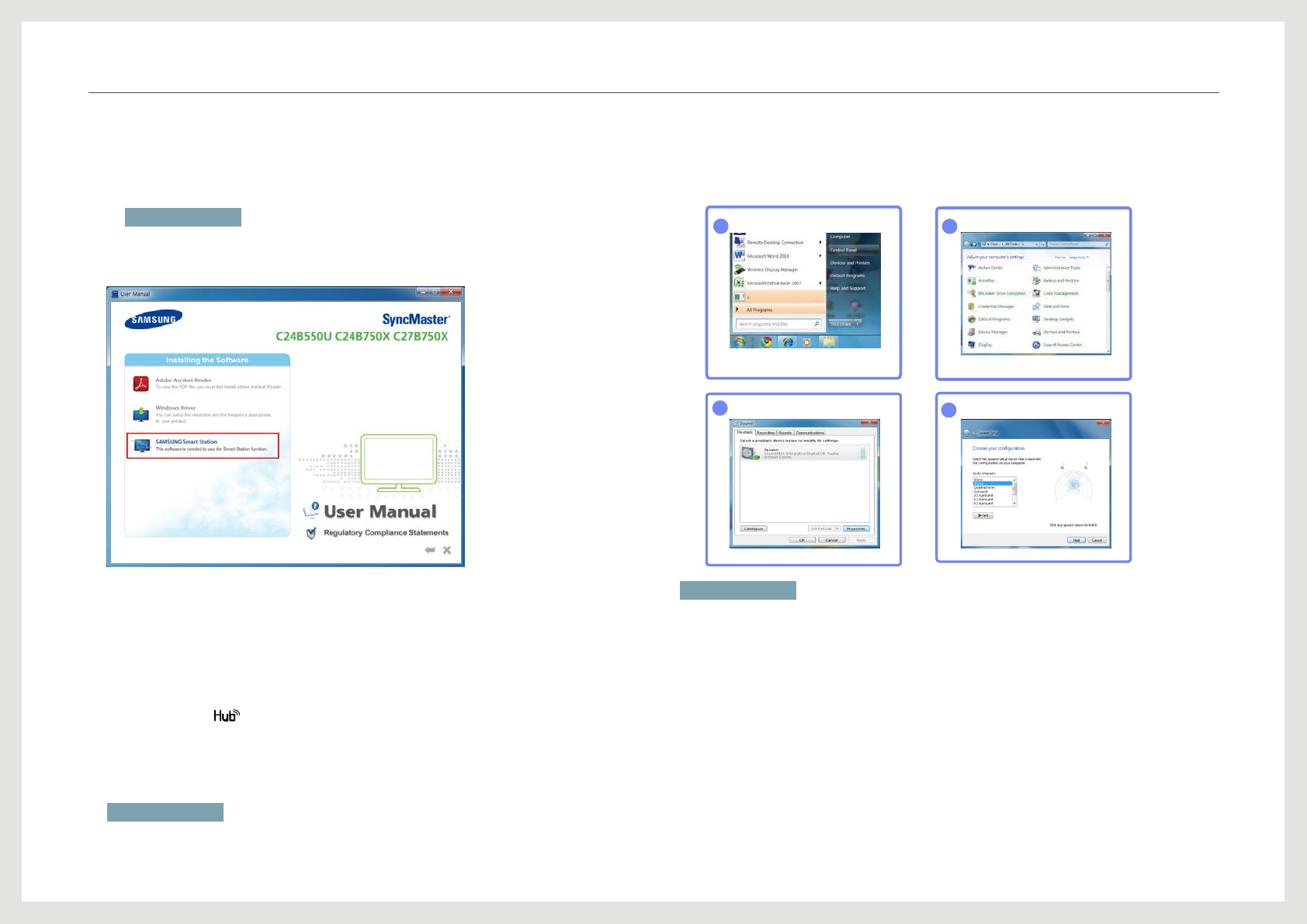Click the User Manual book icon

[x=311, y=510]
